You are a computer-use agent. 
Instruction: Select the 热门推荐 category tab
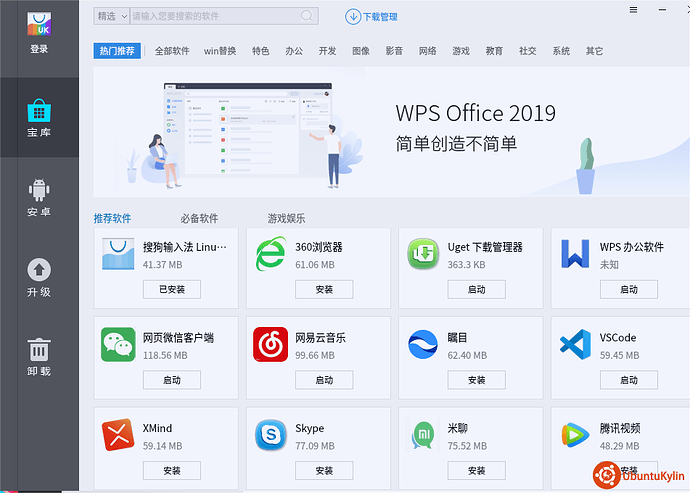coord(117,51)
